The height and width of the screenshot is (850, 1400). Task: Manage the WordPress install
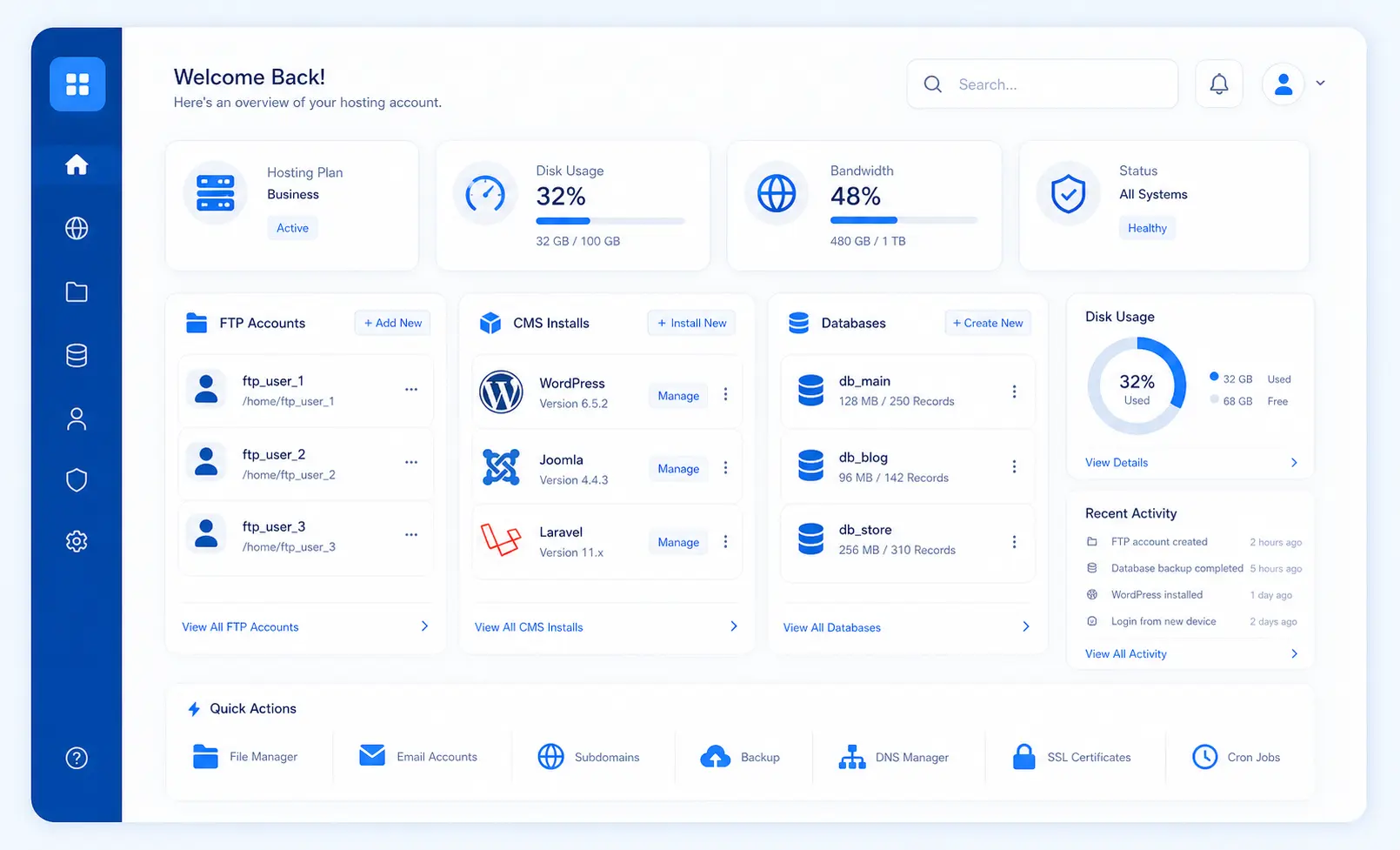(678, 395)
